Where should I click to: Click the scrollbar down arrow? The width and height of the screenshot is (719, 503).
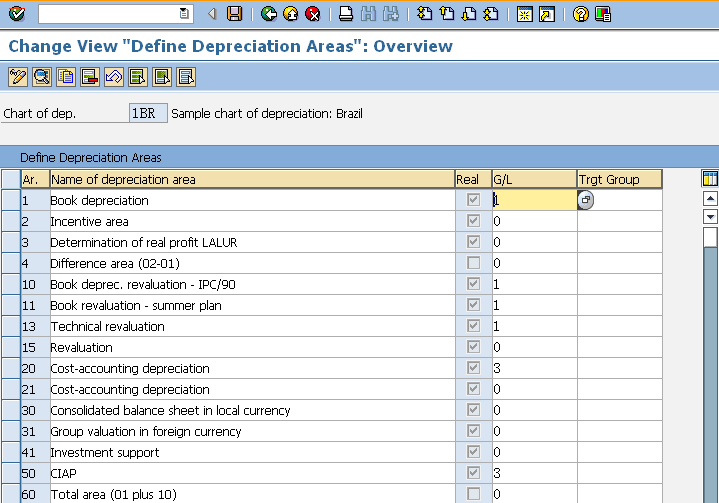pos(710,216)
